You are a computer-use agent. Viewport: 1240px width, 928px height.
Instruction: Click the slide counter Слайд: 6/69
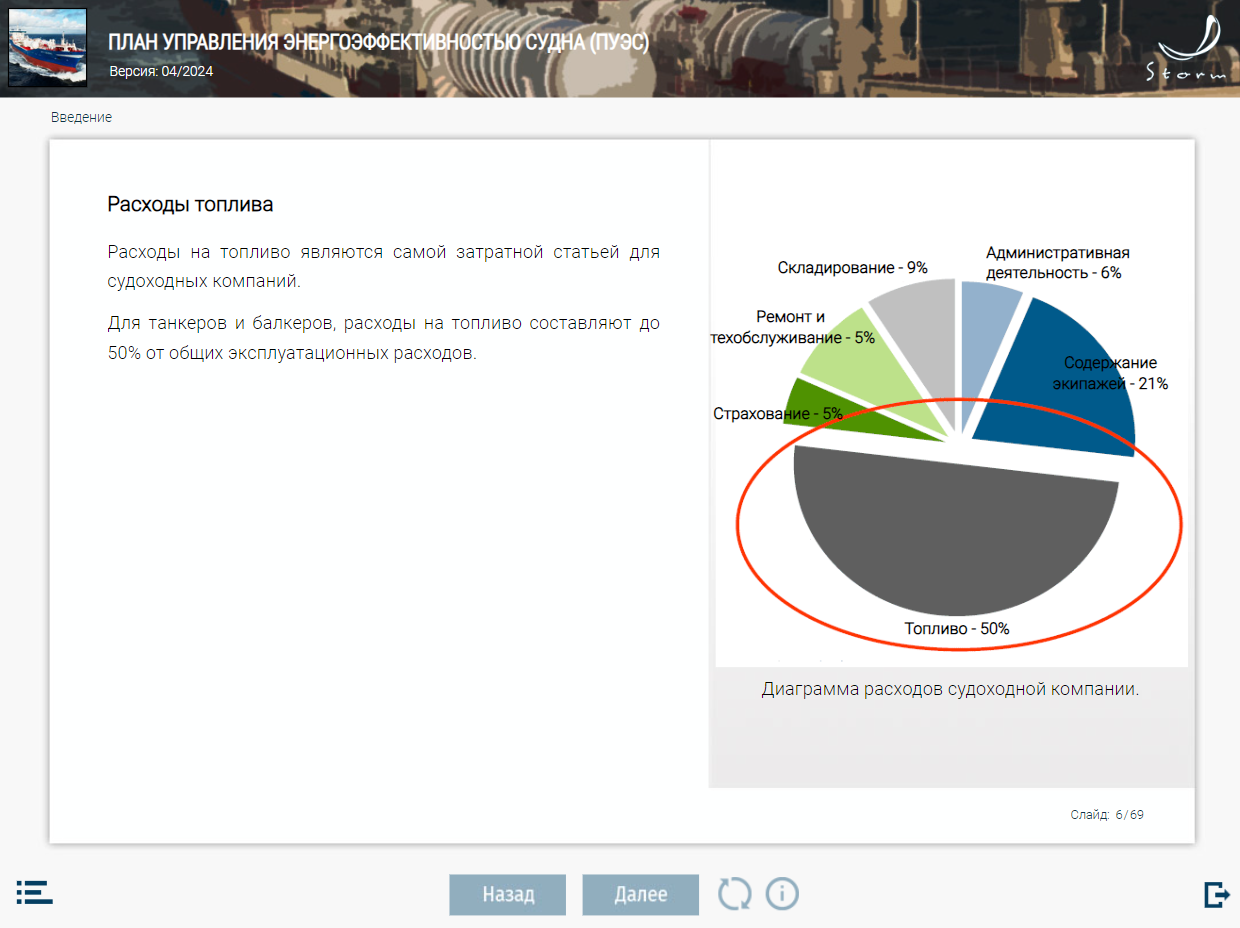1107,815
